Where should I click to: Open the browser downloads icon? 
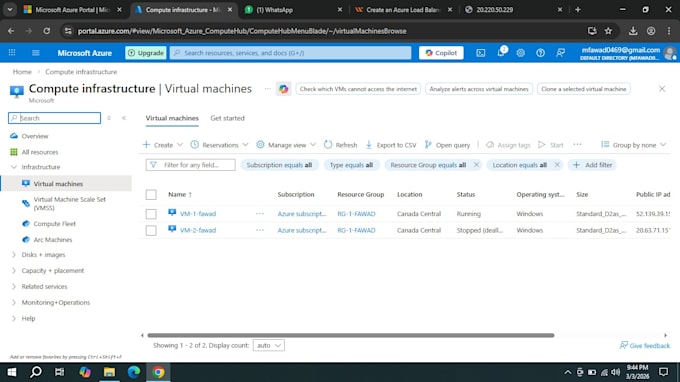coord(633,31)
